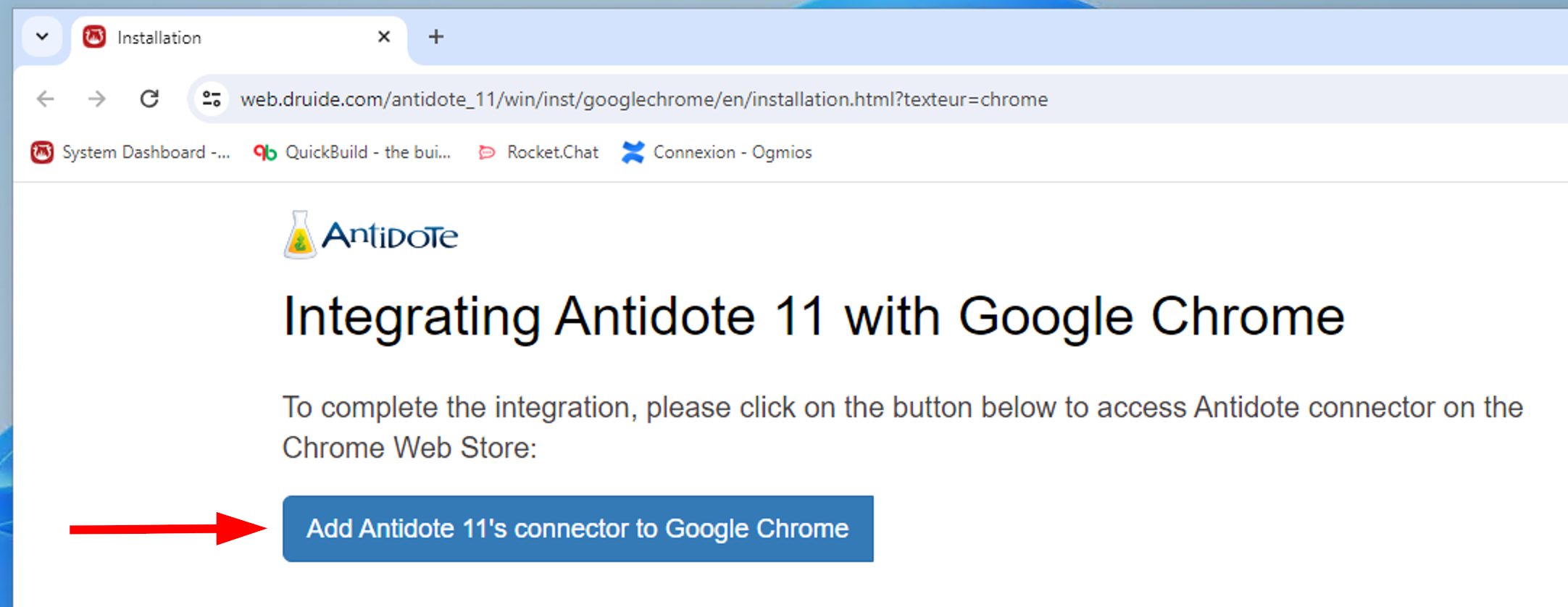Expand the tab search dropdown chevron
This screenshot has height=607, width=1568.
pos(42,37)
